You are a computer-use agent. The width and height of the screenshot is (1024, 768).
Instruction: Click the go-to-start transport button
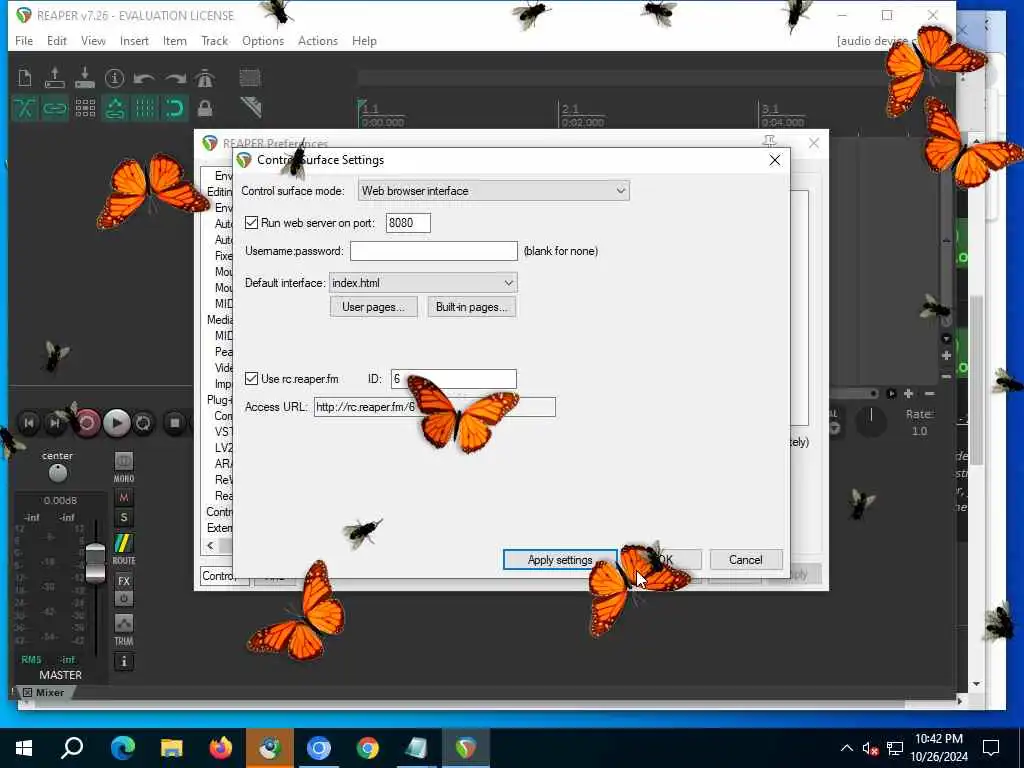(29, 423)
